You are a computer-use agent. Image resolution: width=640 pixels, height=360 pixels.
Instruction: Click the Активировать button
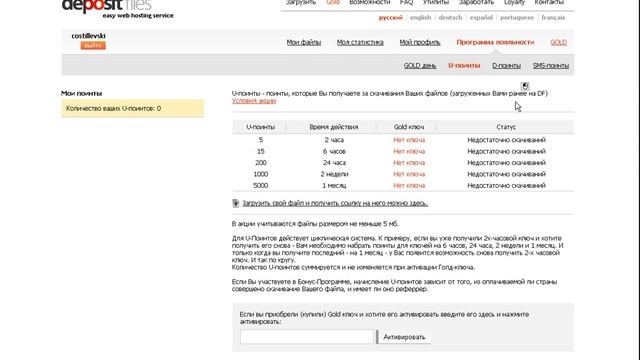coord(404,337)
